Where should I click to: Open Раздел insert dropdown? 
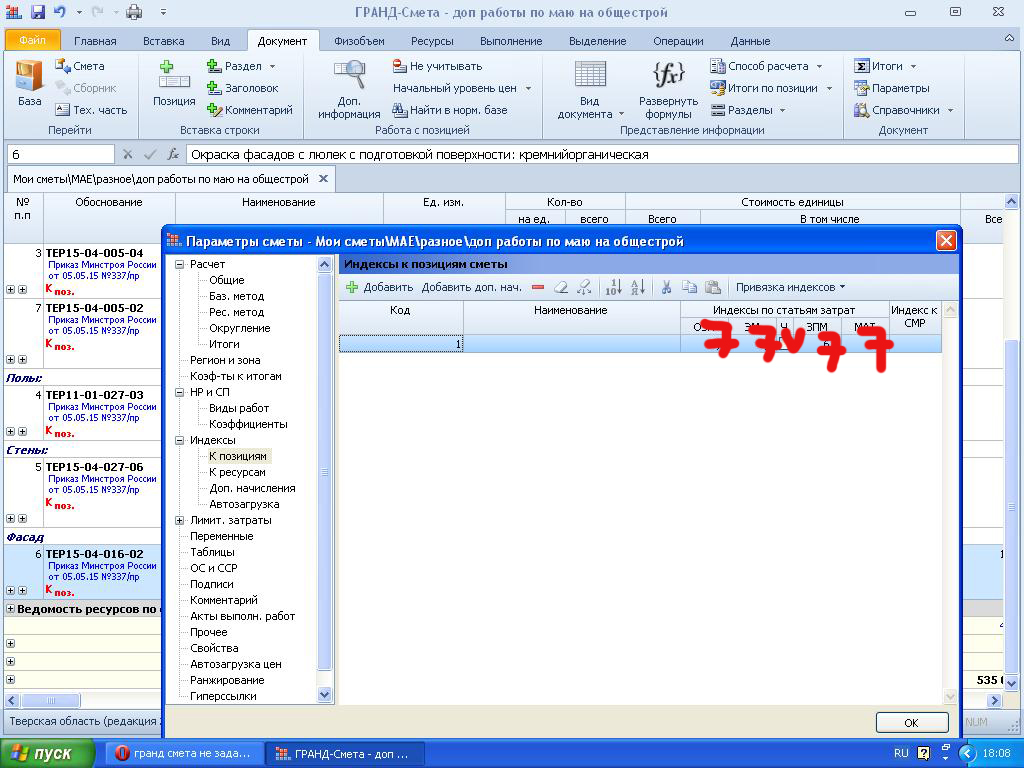[272, 66]
